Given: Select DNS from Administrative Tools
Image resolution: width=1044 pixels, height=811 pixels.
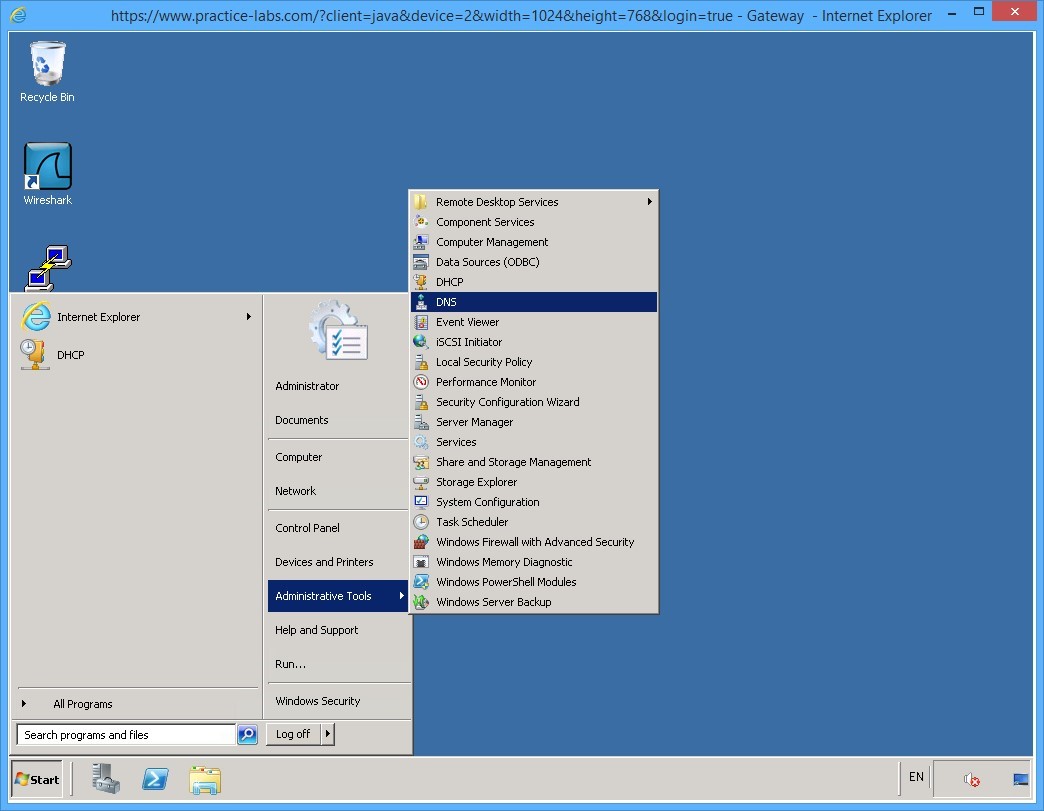Looking at the screenshot, I should coord(446,301).
